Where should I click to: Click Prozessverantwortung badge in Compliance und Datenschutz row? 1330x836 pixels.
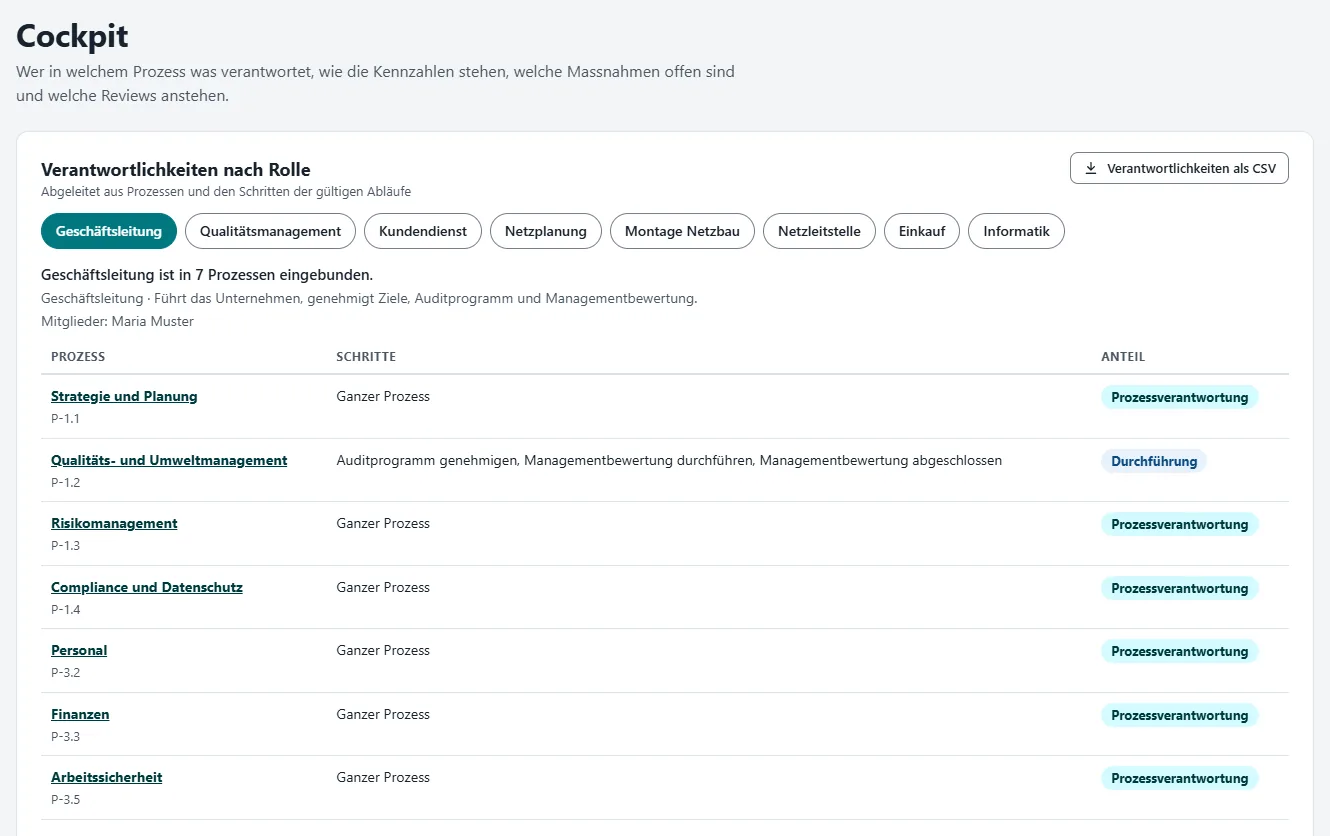[1180, 588]
